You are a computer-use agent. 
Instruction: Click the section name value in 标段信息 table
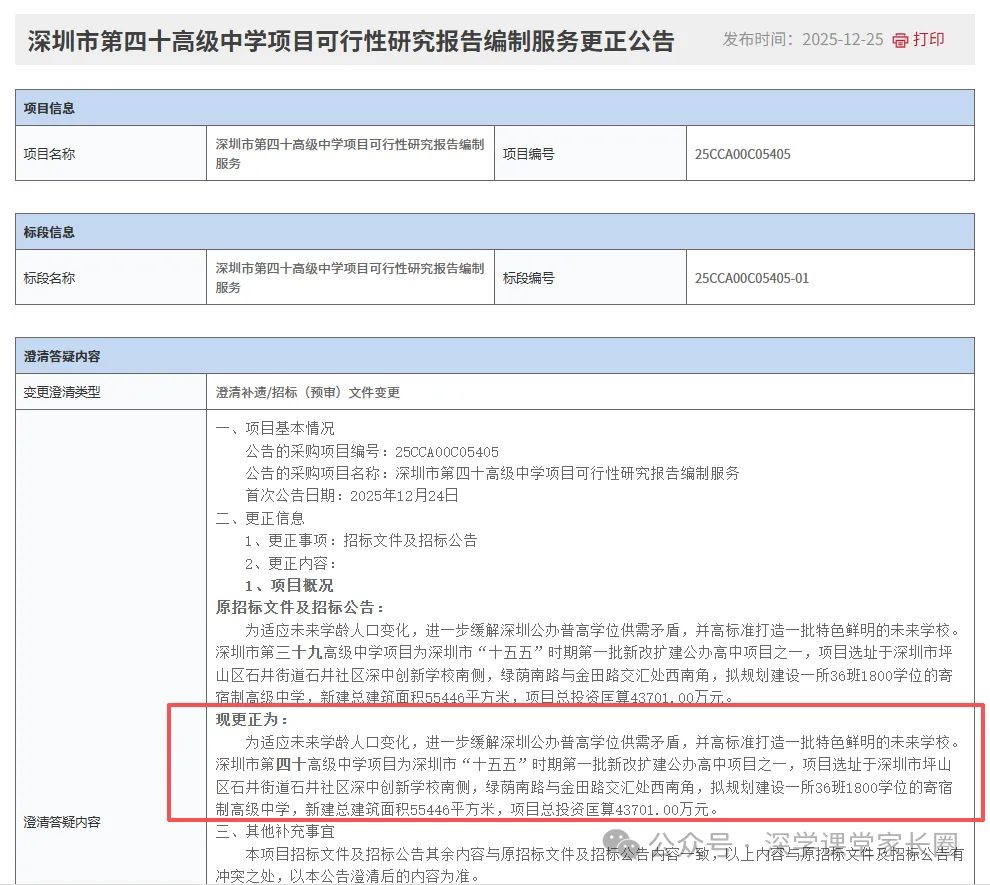350,278
